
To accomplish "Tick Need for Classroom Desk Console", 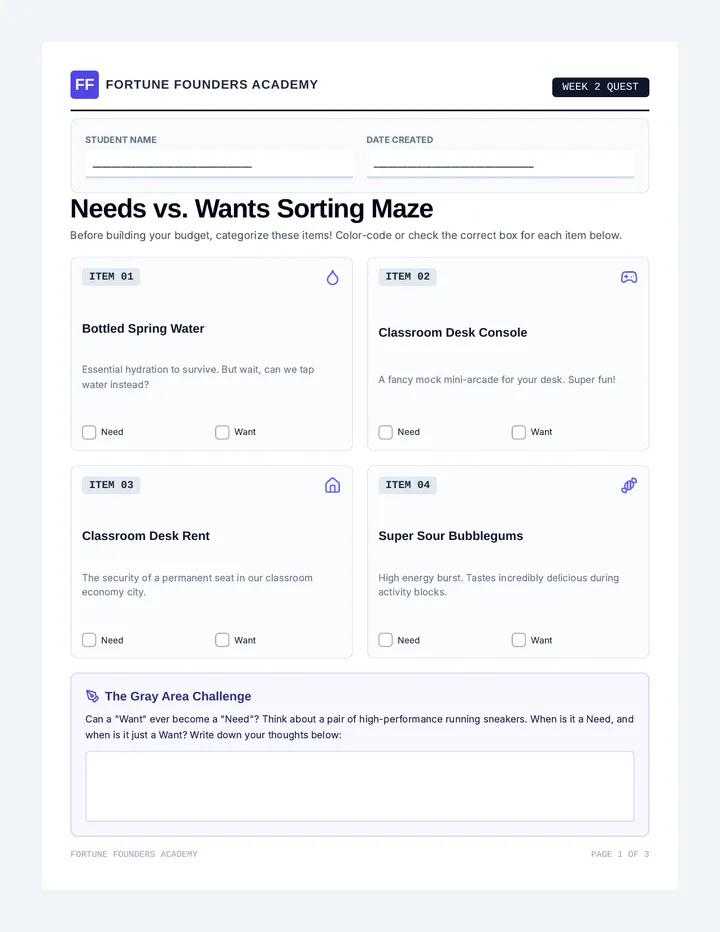I will (x=386, y=432).
